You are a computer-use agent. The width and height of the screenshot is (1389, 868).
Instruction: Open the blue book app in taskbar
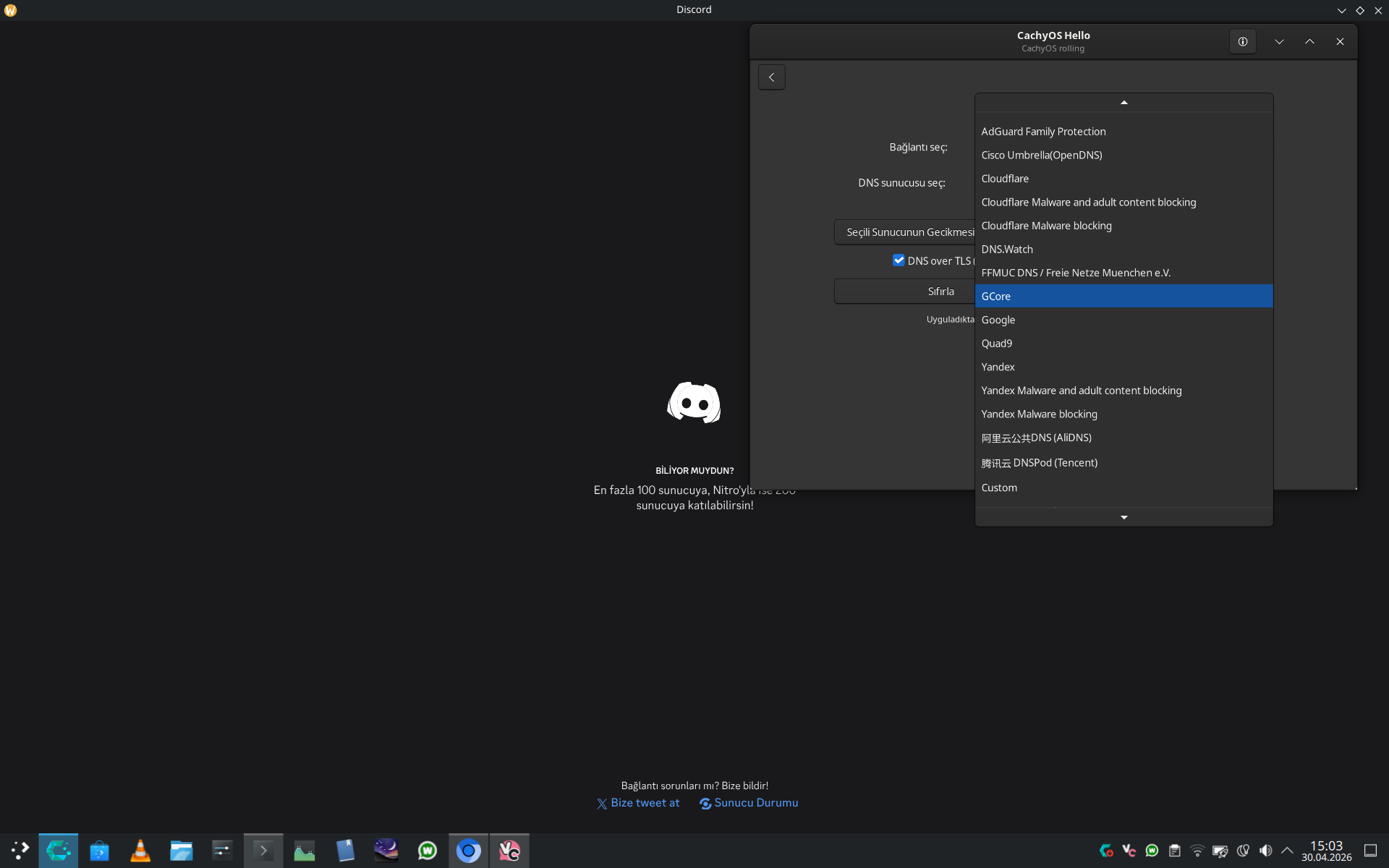(x=345, y=851)
